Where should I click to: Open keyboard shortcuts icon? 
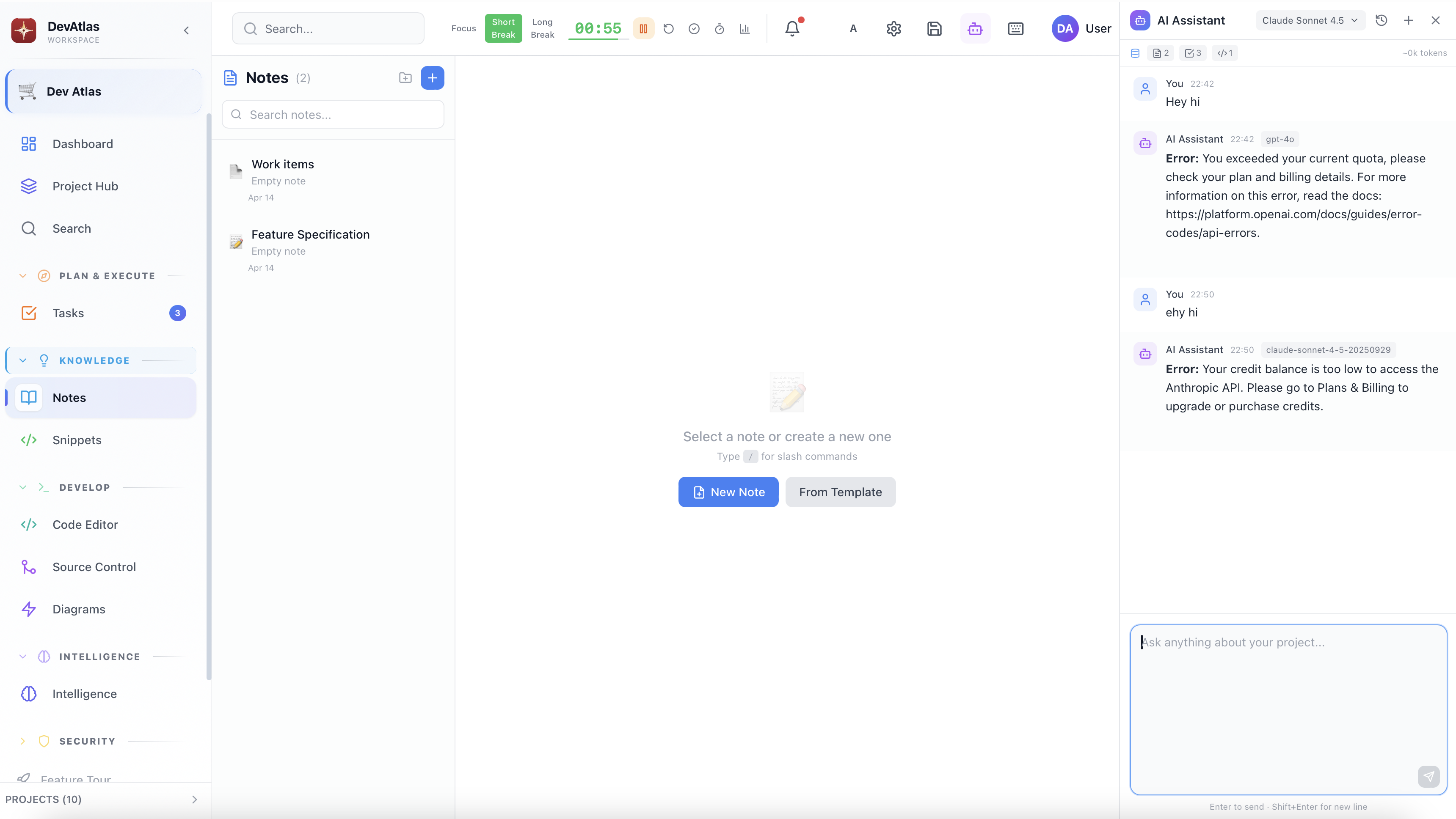[1016, 28]
